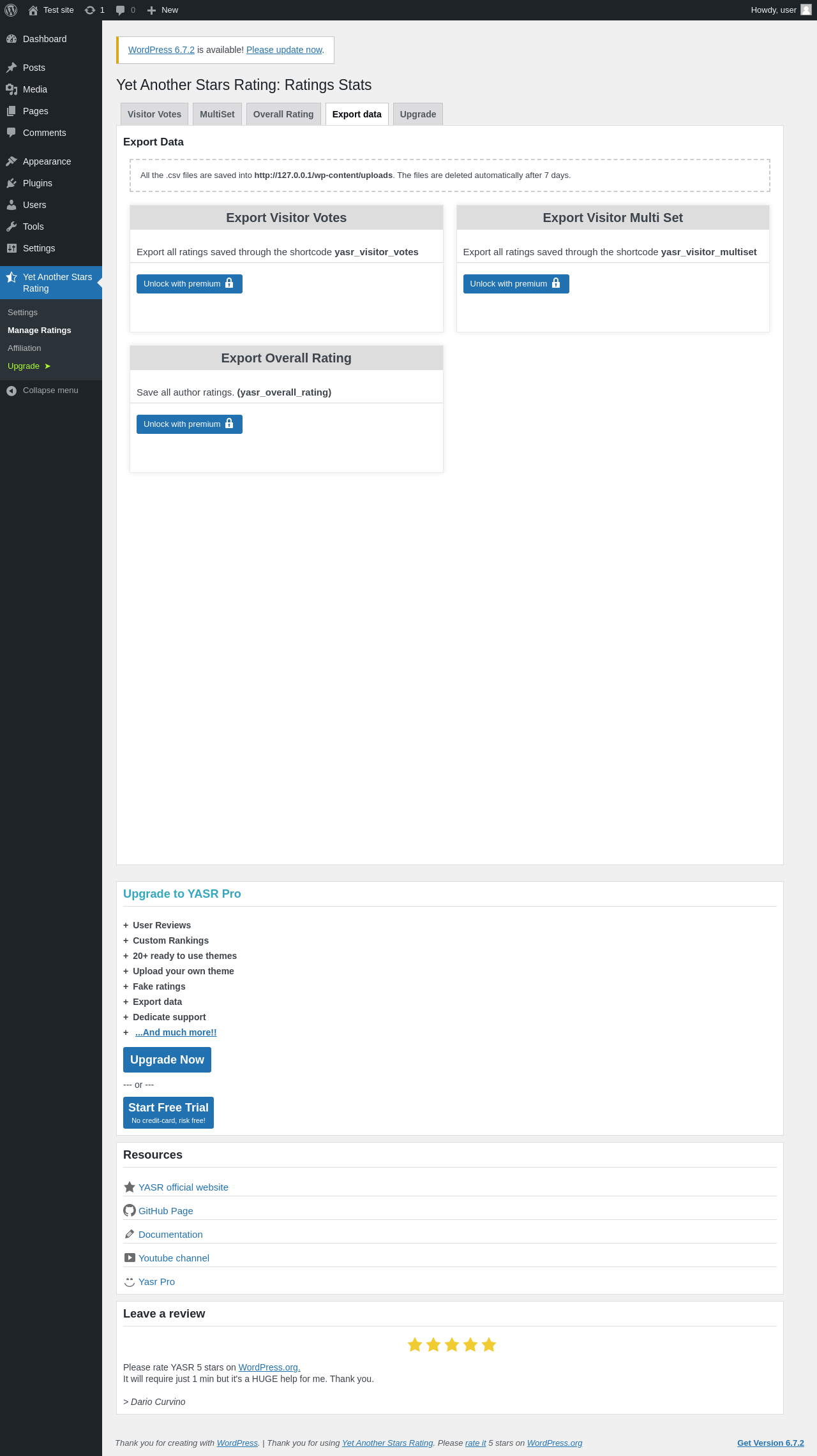
Task: Click the play icon beside Youtube channel
Action: [130, 1258]
